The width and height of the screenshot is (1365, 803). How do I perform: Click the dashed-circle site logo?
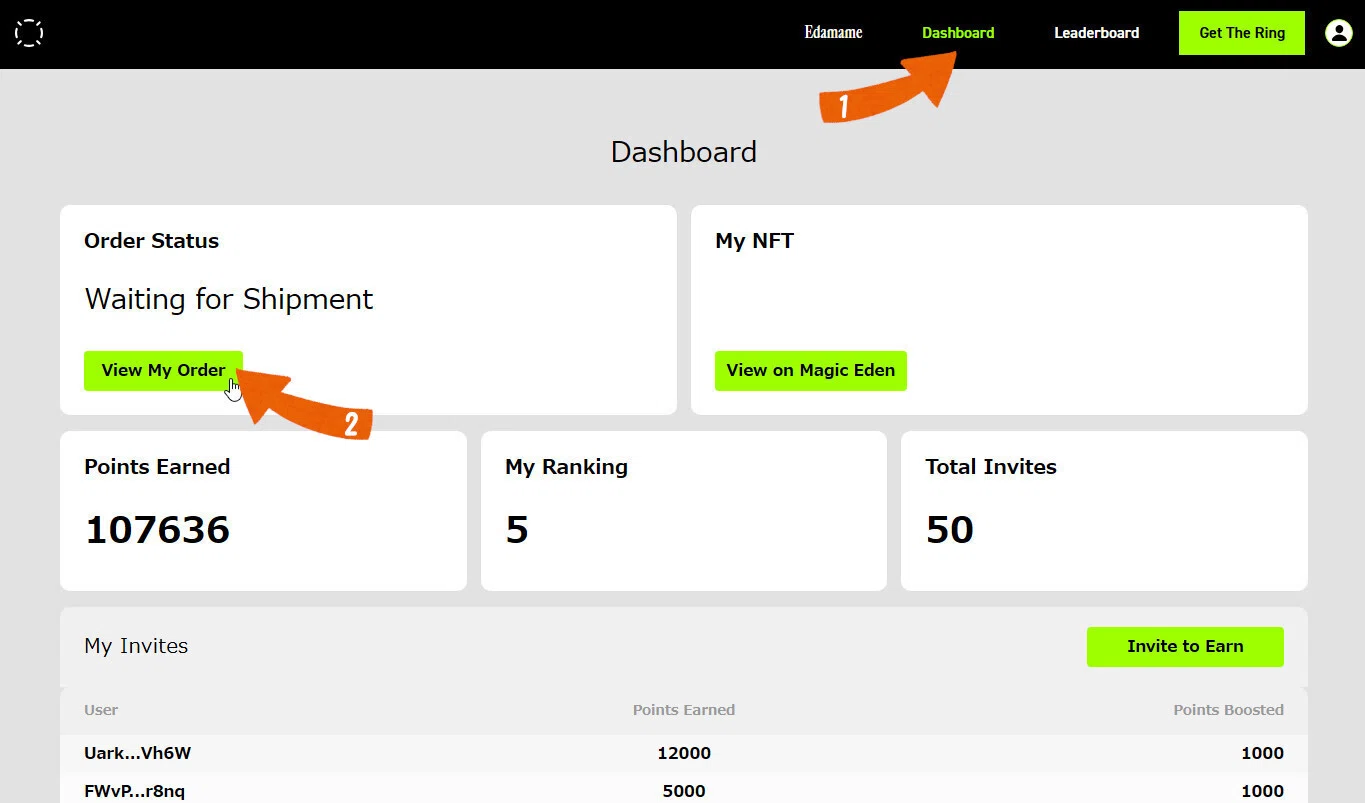pos(29,33)
